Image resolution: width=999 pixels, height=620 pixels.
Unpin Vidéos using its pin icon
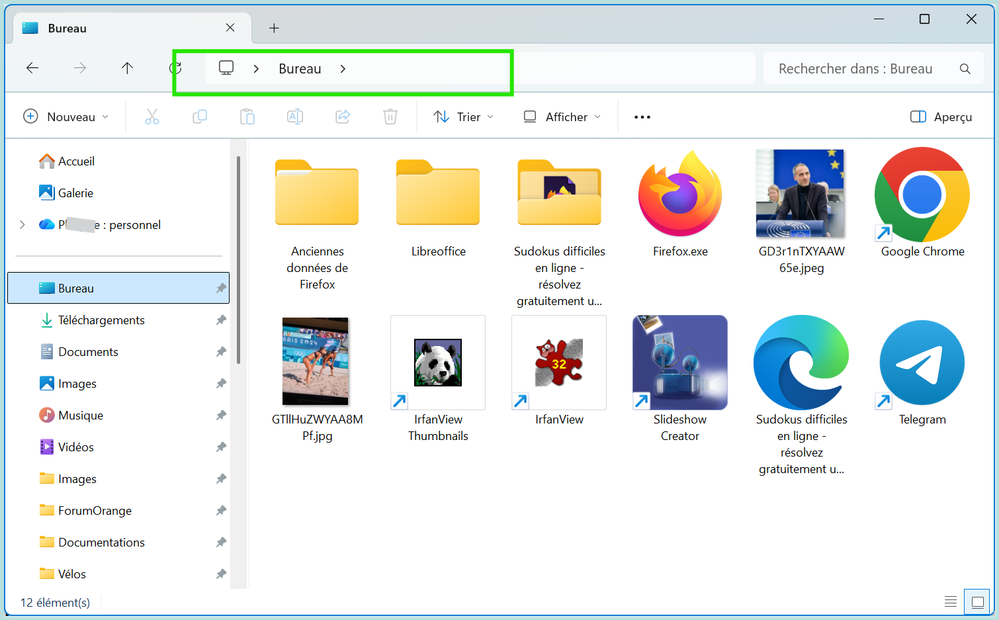point(220,447)
